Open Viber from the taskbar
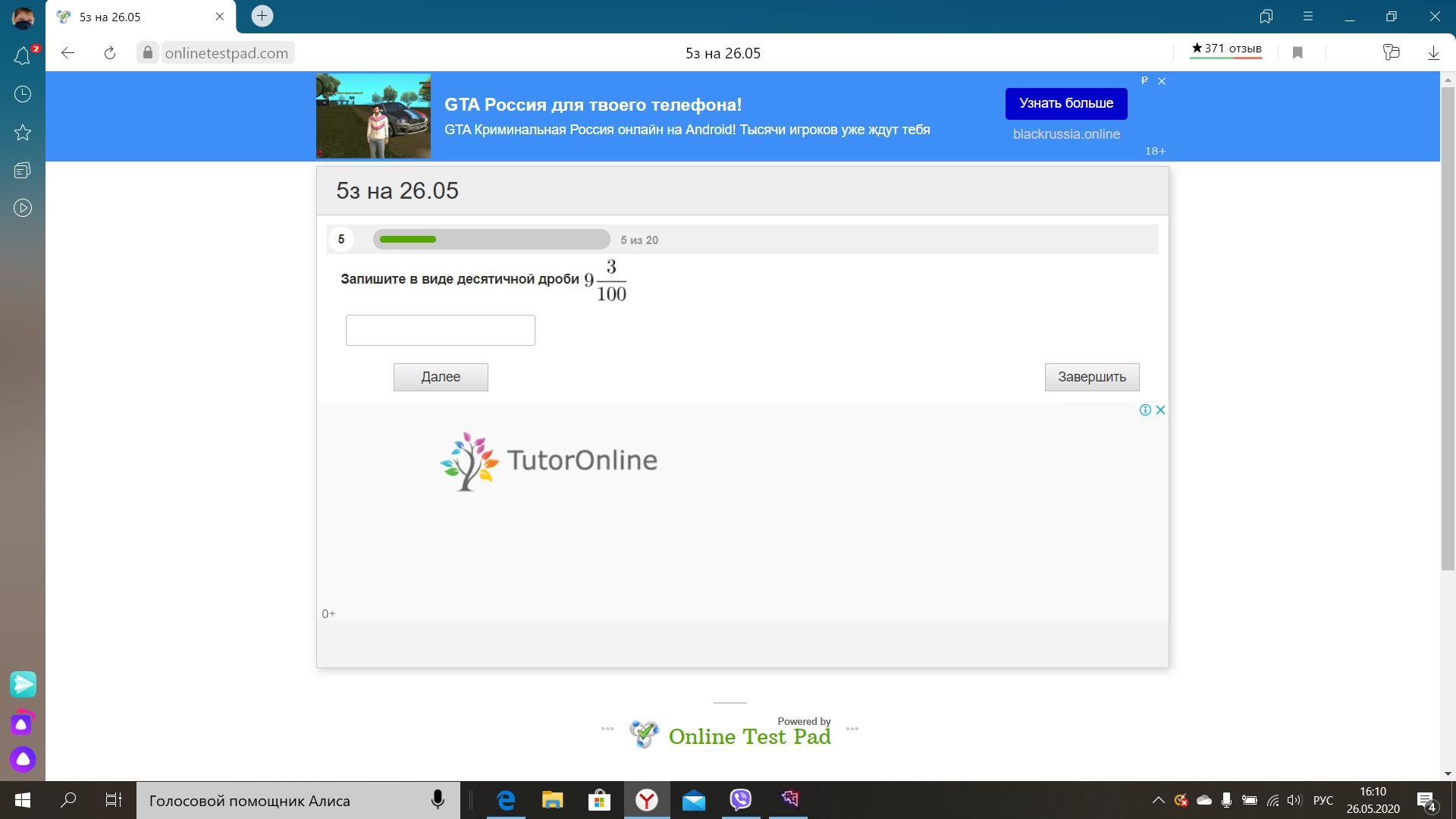This screenshot has height=819, width=1456. tap(740, 800)
